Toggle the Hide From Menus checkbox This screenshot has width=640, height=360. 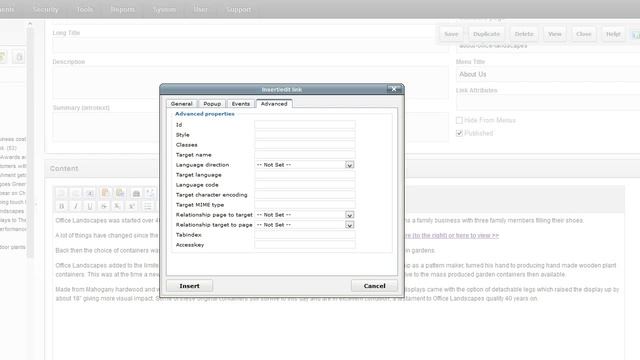tap(459, 120)
